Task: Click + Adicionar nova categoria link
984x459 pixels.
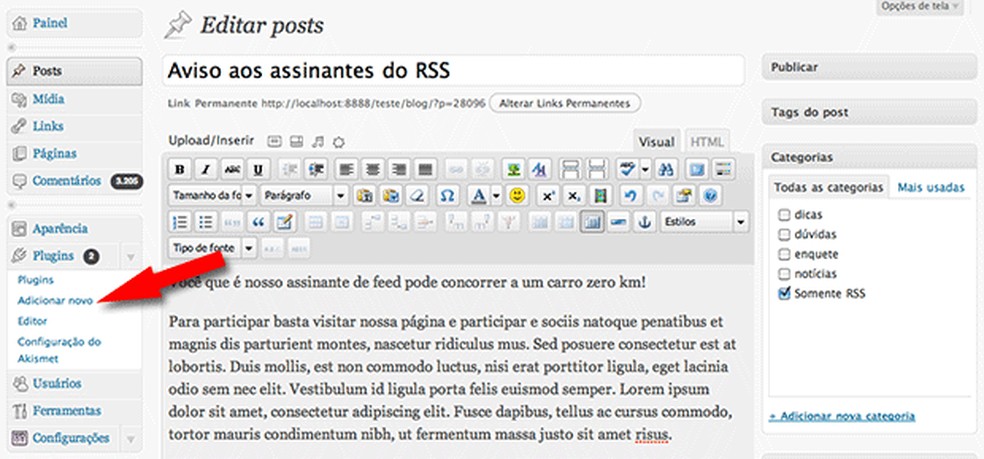Action: 842,416
